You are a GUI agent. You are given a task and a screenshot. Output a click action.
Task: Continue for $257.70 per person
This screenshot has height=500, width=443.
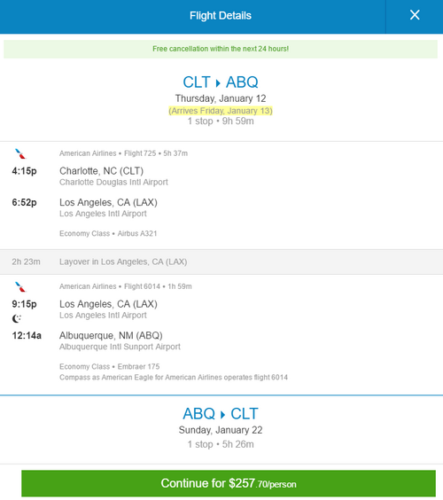coord(228,483)
